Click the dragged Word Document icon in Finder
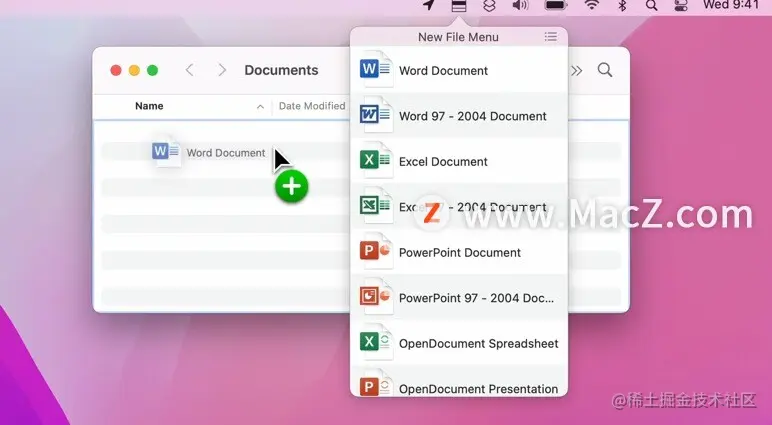This screenshot has width=772, height=425. [166, 152]
